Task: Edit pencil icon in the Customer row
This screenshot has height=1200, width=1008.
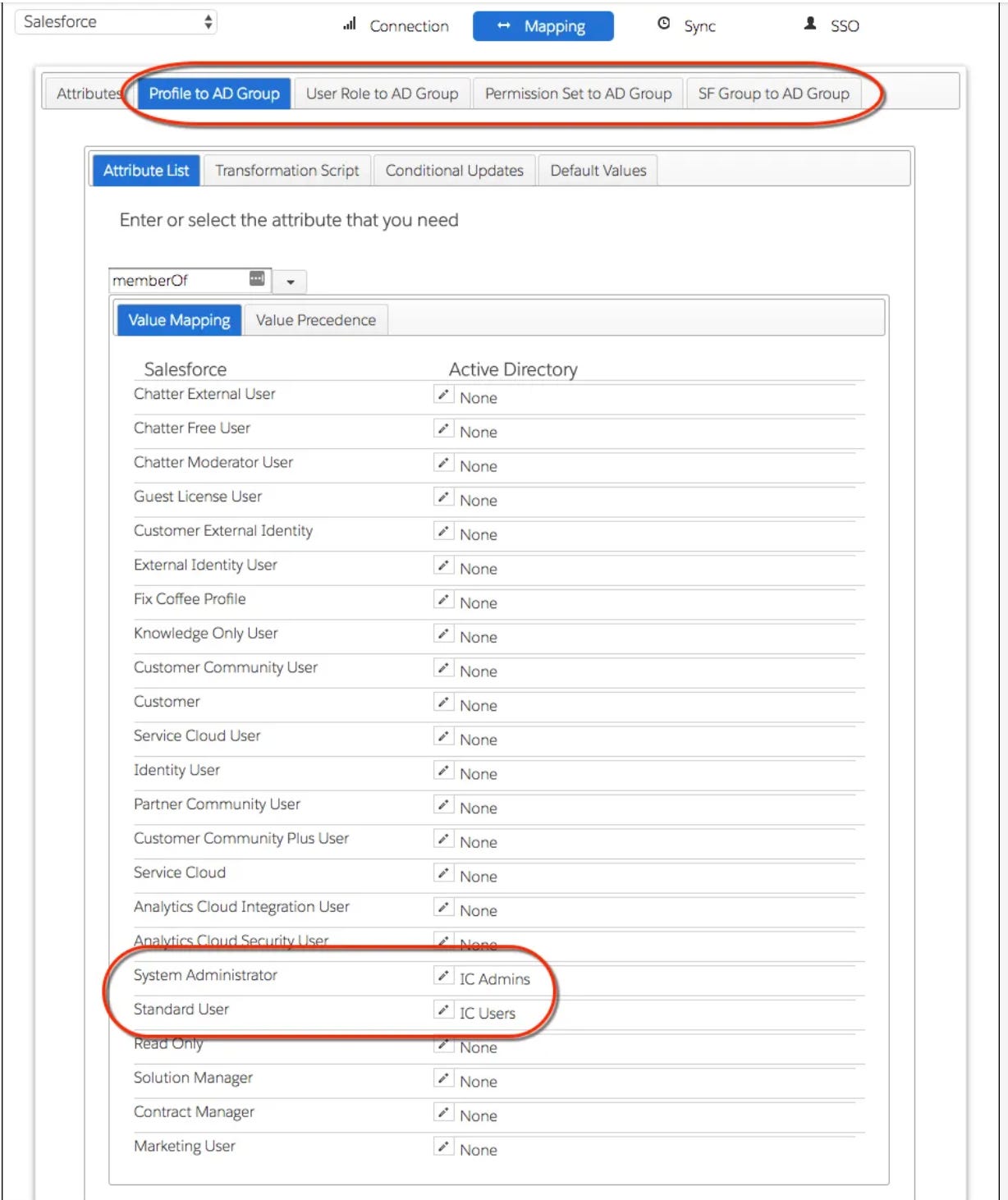Action: point(443,703)
